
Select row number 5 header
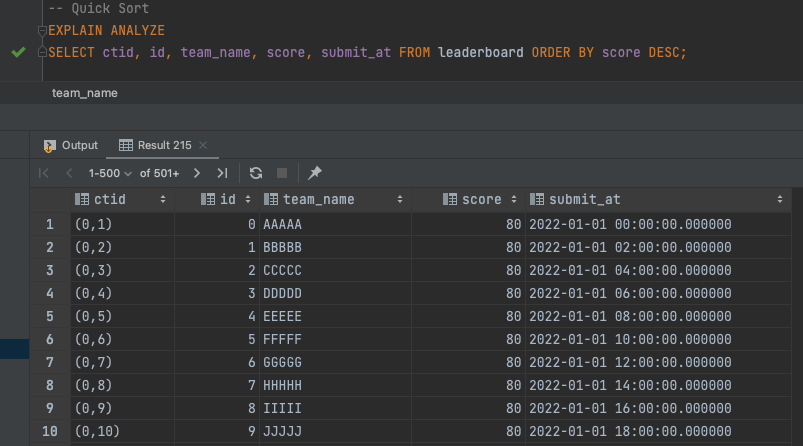[x=50, y=316]
